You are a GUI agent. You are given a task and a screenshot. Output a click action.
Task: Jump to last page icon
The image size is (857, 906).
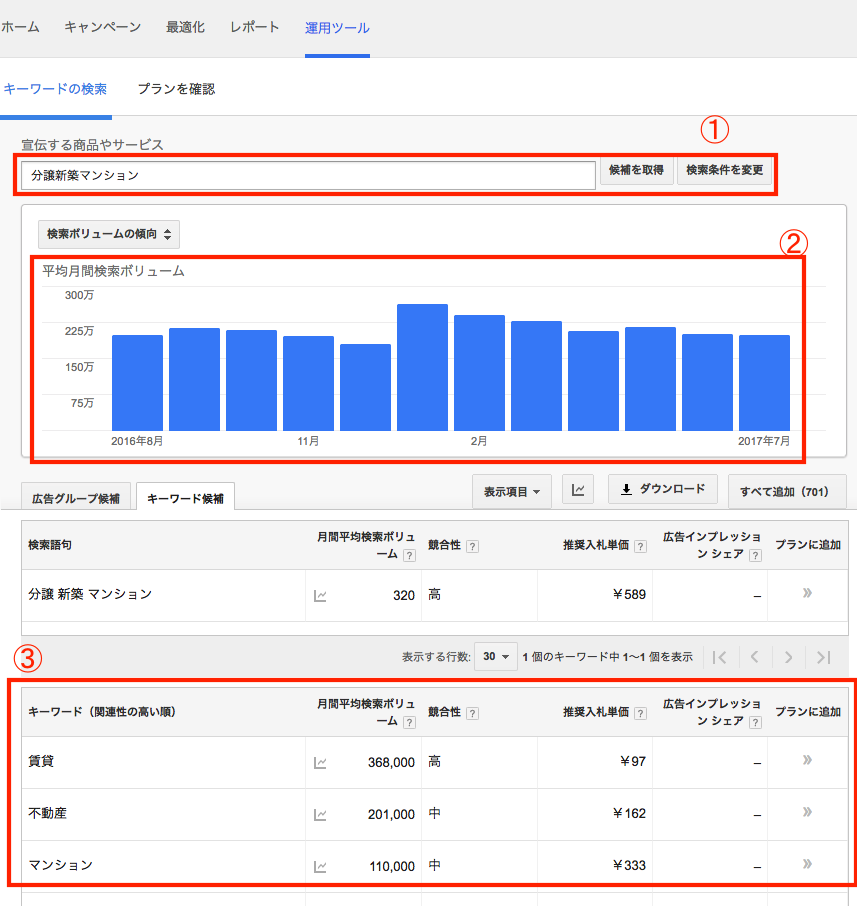(823, 657)
